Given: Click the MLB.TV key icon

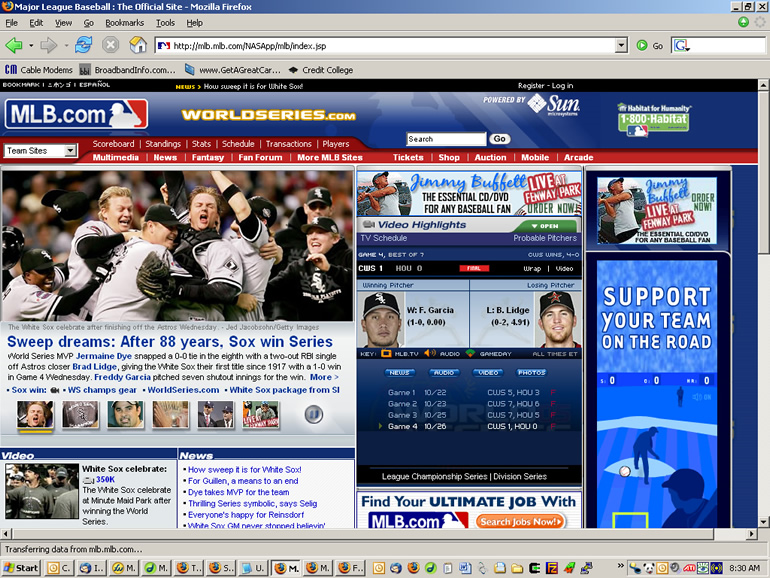Looking at the screenshot, I should (386, 354).
